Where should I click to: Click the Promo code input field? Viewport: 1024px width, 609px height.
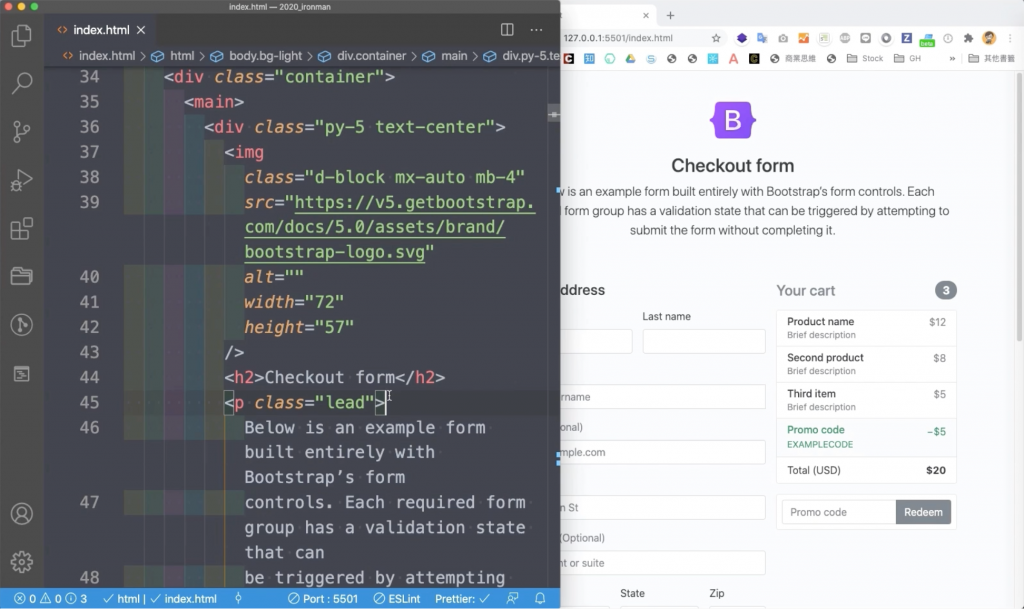(x=839, y=512)
